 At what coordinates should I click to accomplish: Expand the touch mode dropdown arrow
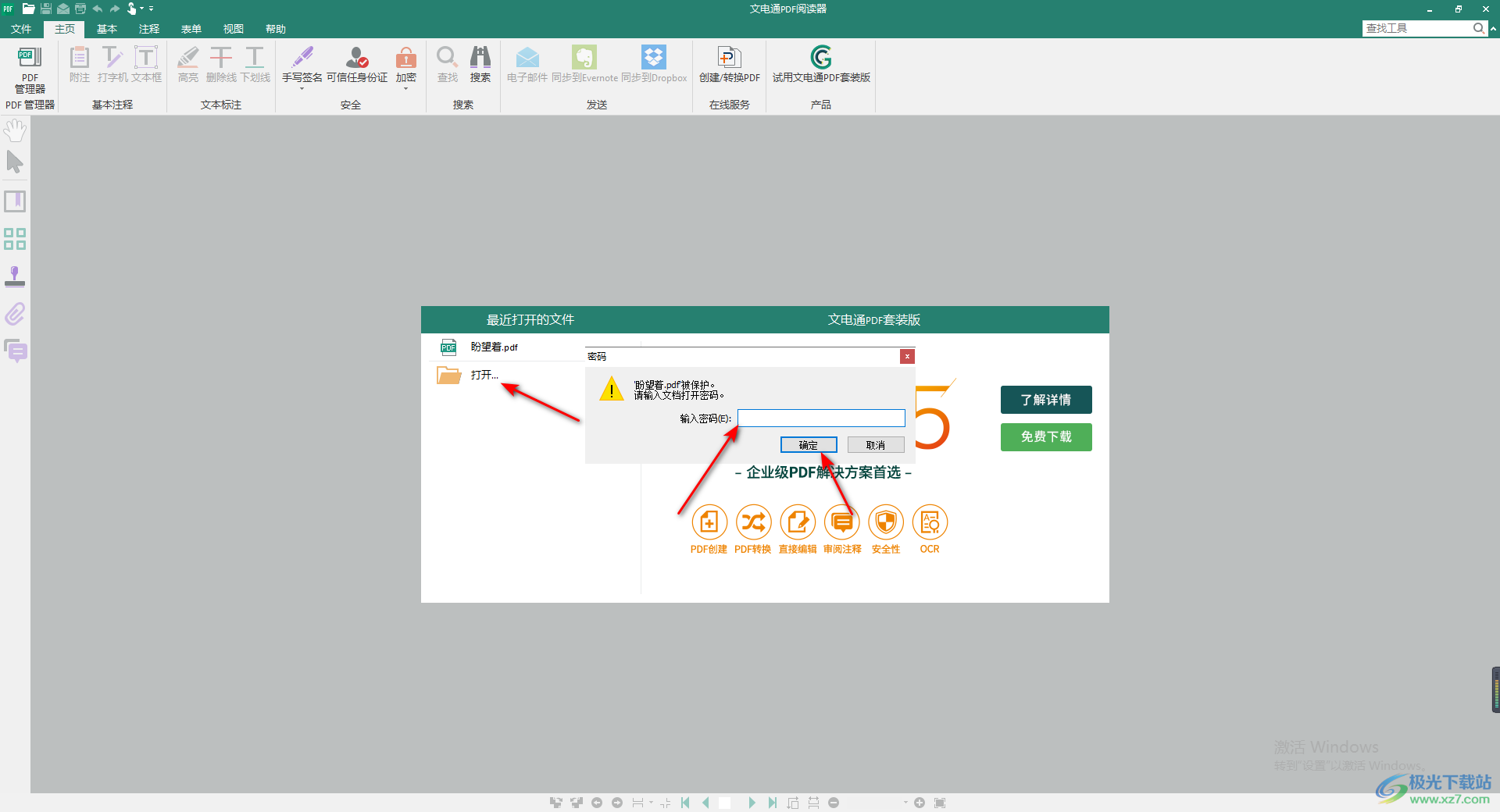coord(142,9)
